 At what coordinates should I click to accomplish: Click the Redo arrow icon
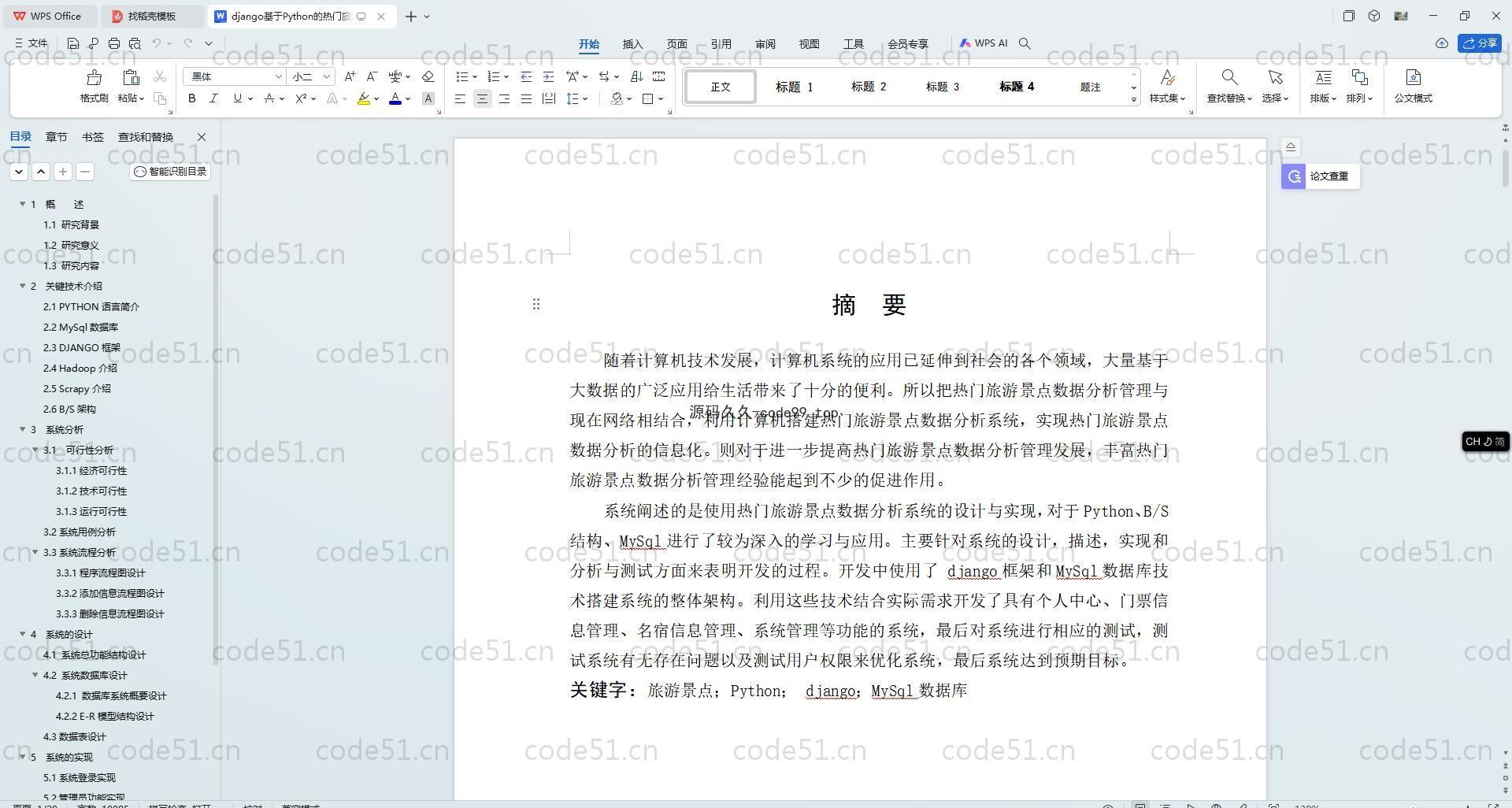pos(188,43)
